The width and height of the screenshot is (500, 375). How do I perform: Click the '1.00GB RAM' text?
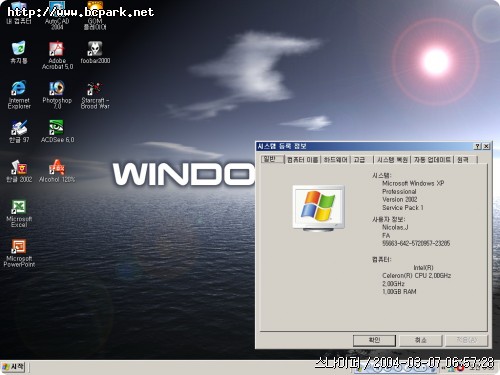(399, 292)
